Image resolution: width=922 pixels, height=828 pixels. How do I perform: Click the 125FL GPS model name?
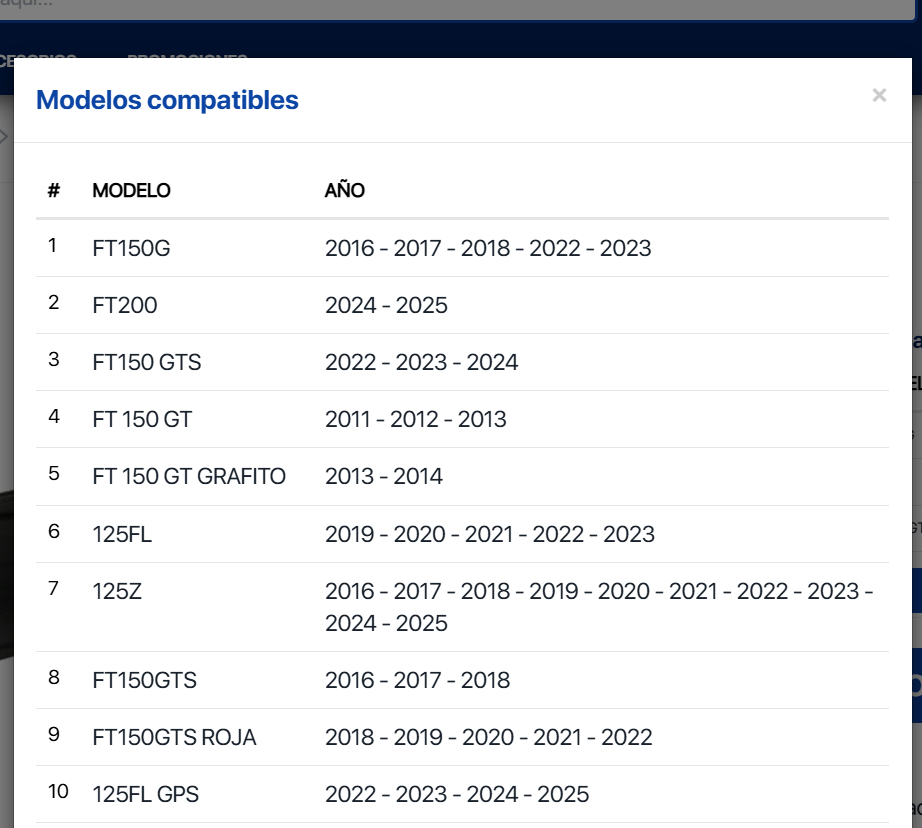(146, 794)
